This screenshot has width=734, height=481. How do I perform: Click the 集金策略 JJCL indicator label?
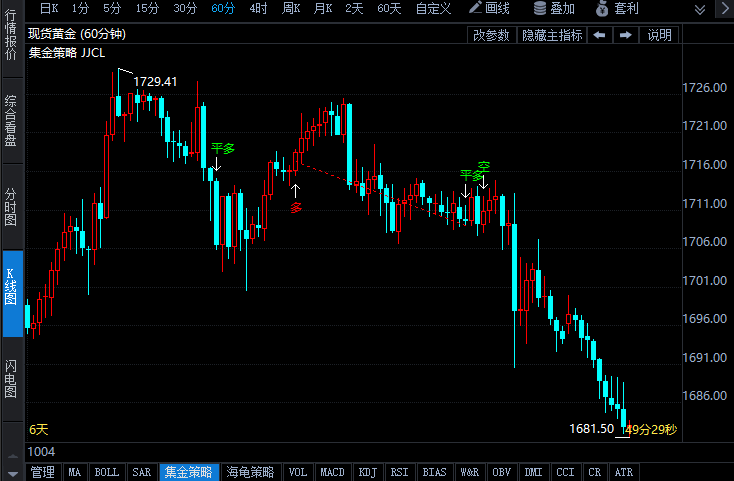click(67, 53)
